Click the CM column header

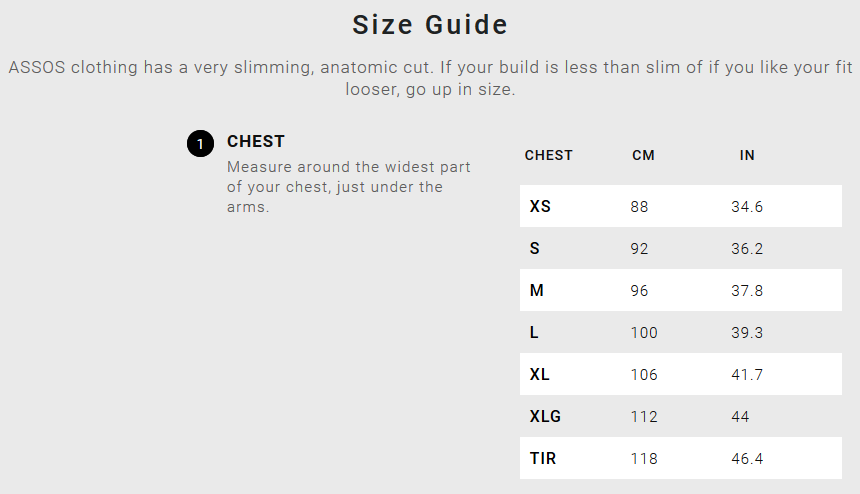click(643, 156)
